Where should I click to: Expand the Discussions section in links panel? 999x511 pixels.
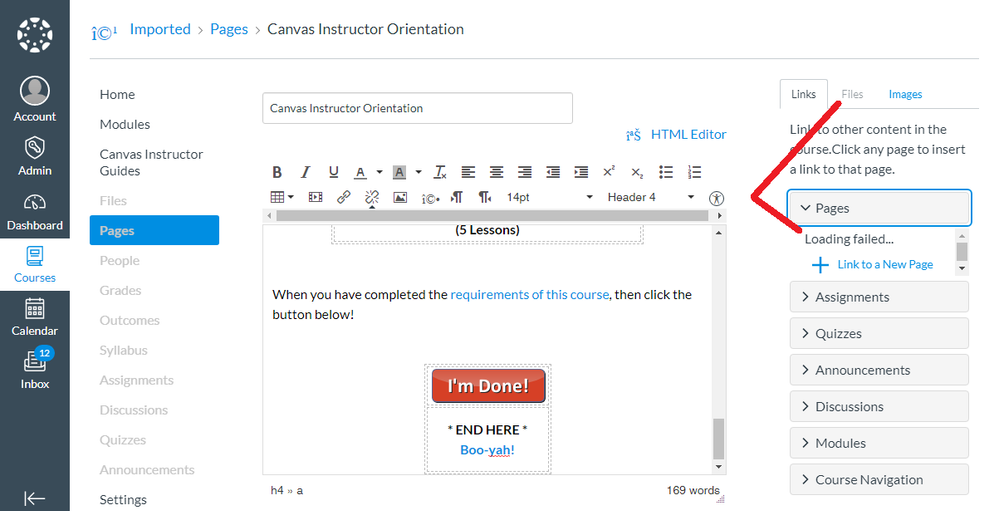pos(879,407)
